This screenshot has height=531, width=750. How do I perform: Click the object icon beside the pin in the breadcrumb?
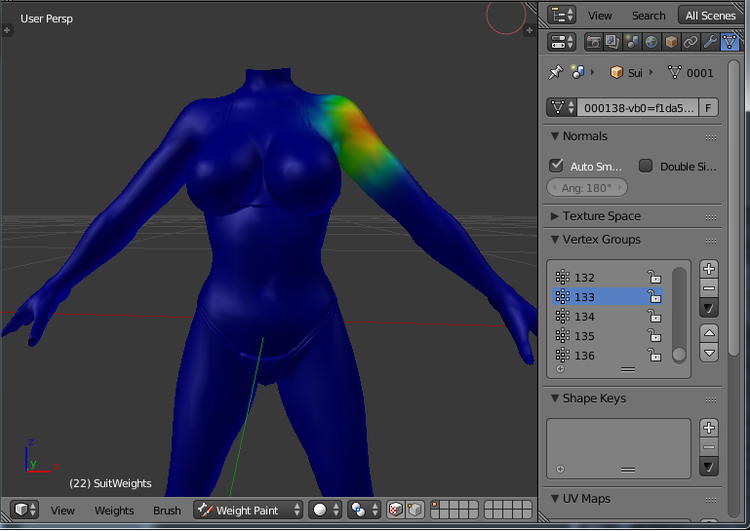pyautogui.click(x=578, y=72)
